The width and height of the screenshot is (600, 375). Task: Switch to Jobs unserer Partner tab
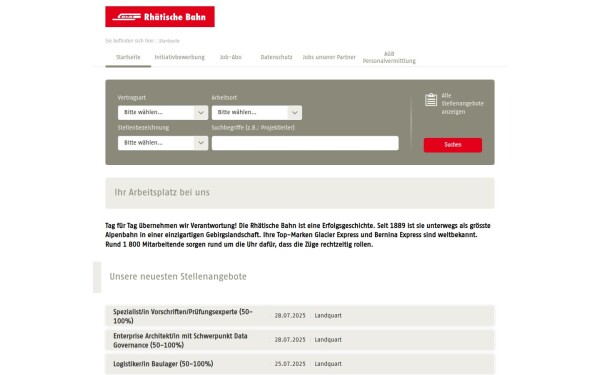pyautogui.click(x=329, y=57)
